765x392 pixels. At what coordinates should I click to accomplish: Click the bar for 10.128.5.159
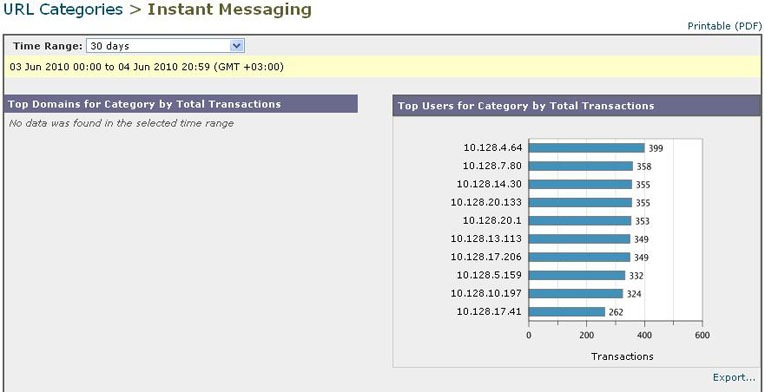[x=577, y=275]
